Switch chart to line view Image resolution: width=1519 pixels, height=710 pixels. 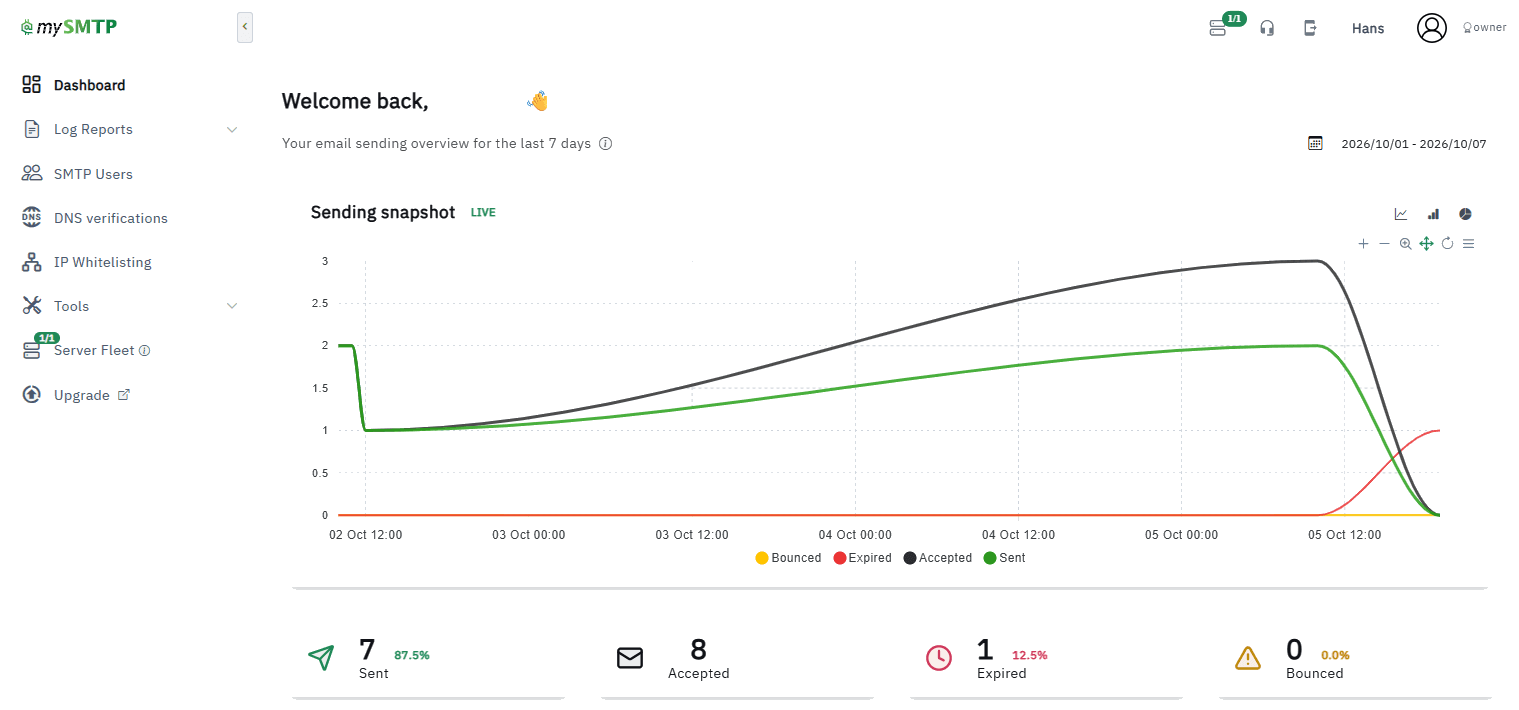pyautogui.click(x=1401, y=214)
